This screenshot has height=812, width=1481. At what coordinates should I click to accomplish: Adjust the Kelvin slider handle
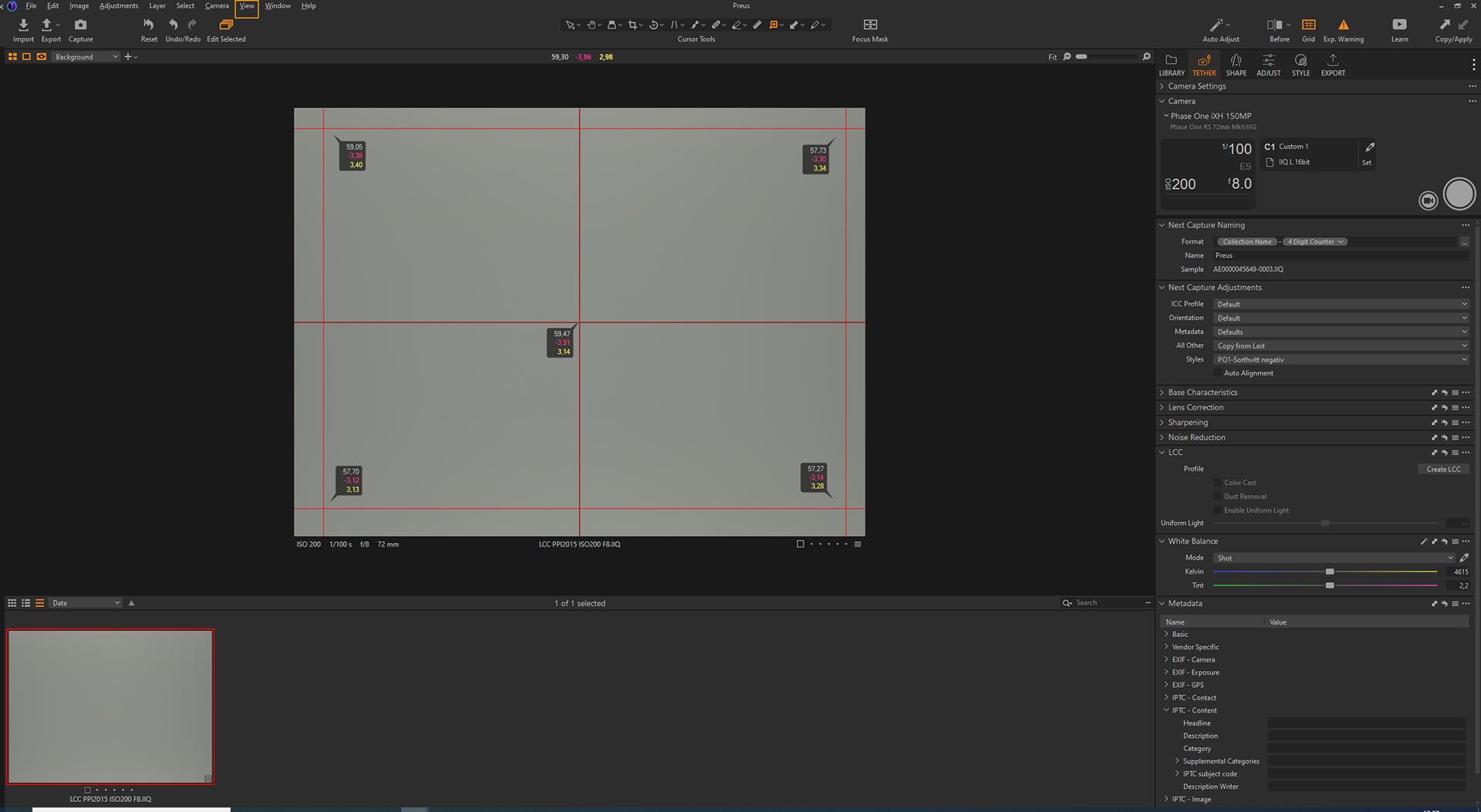point(1330,572)
